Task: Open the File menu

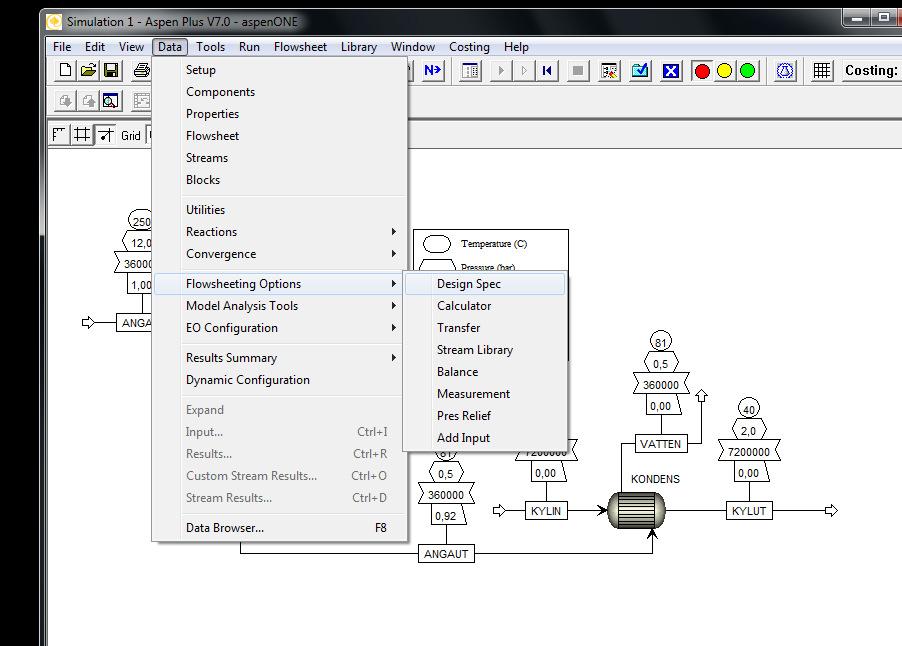Action: point(62,47)
